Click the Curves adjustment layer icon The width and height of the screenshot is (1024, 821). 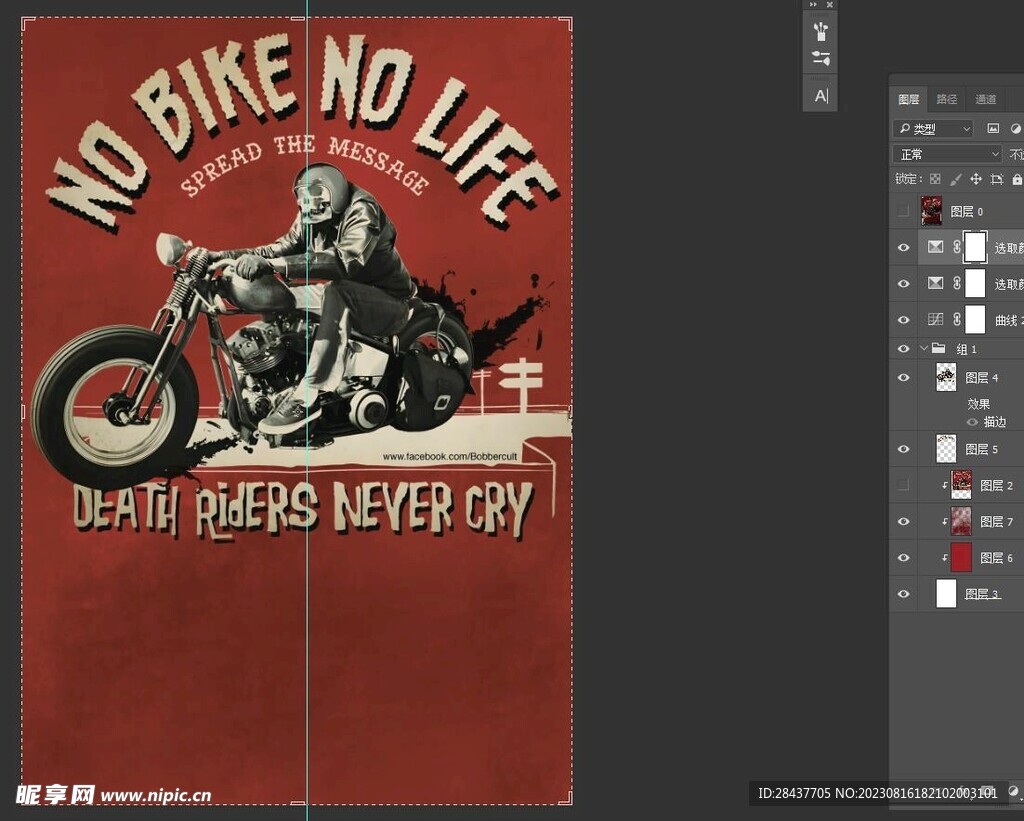click(936, 319)
